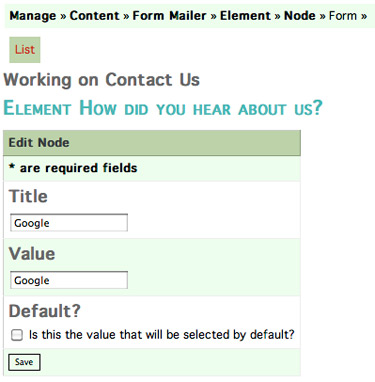Viewport: 375px width, 382px height.
Task: Click the Value field label
Action: [x=32, y=254]
